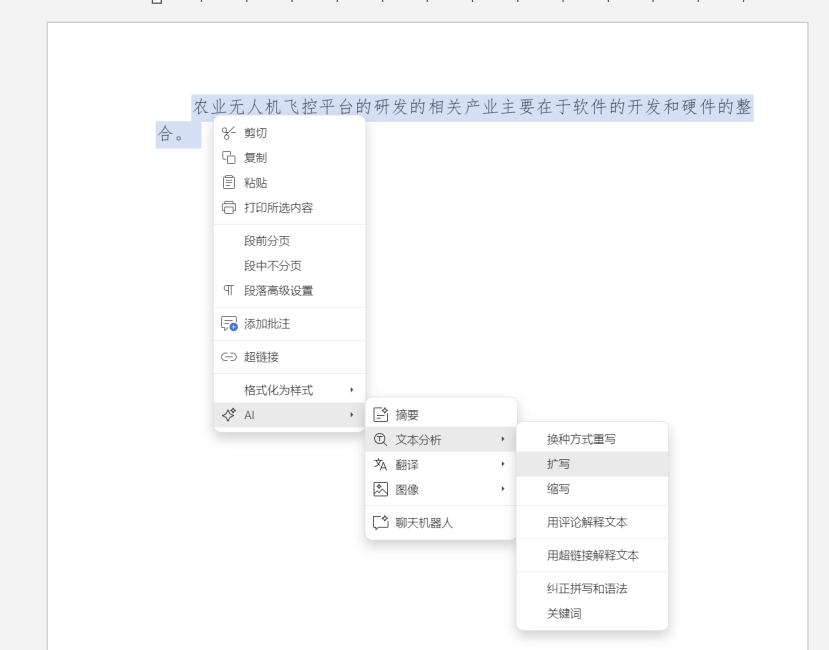This screenshot has height=650, width=829.
Task: Click the copy icon beside 复制
Action: point(228,158)
